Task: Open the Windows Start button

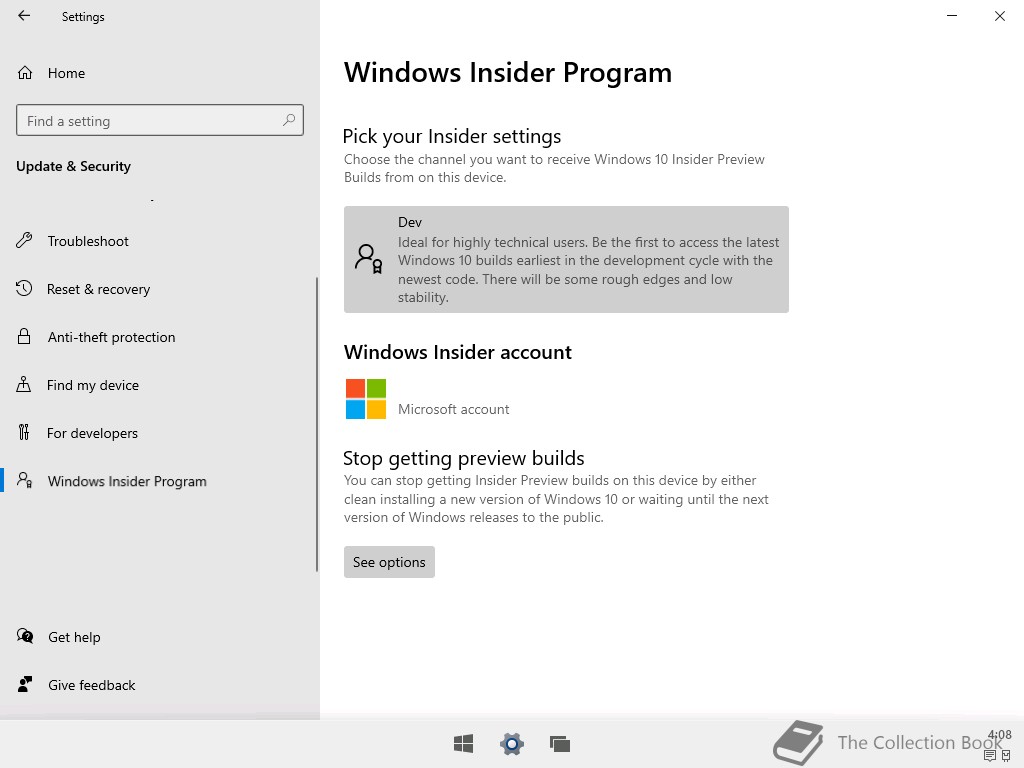Action: point(464,744)
